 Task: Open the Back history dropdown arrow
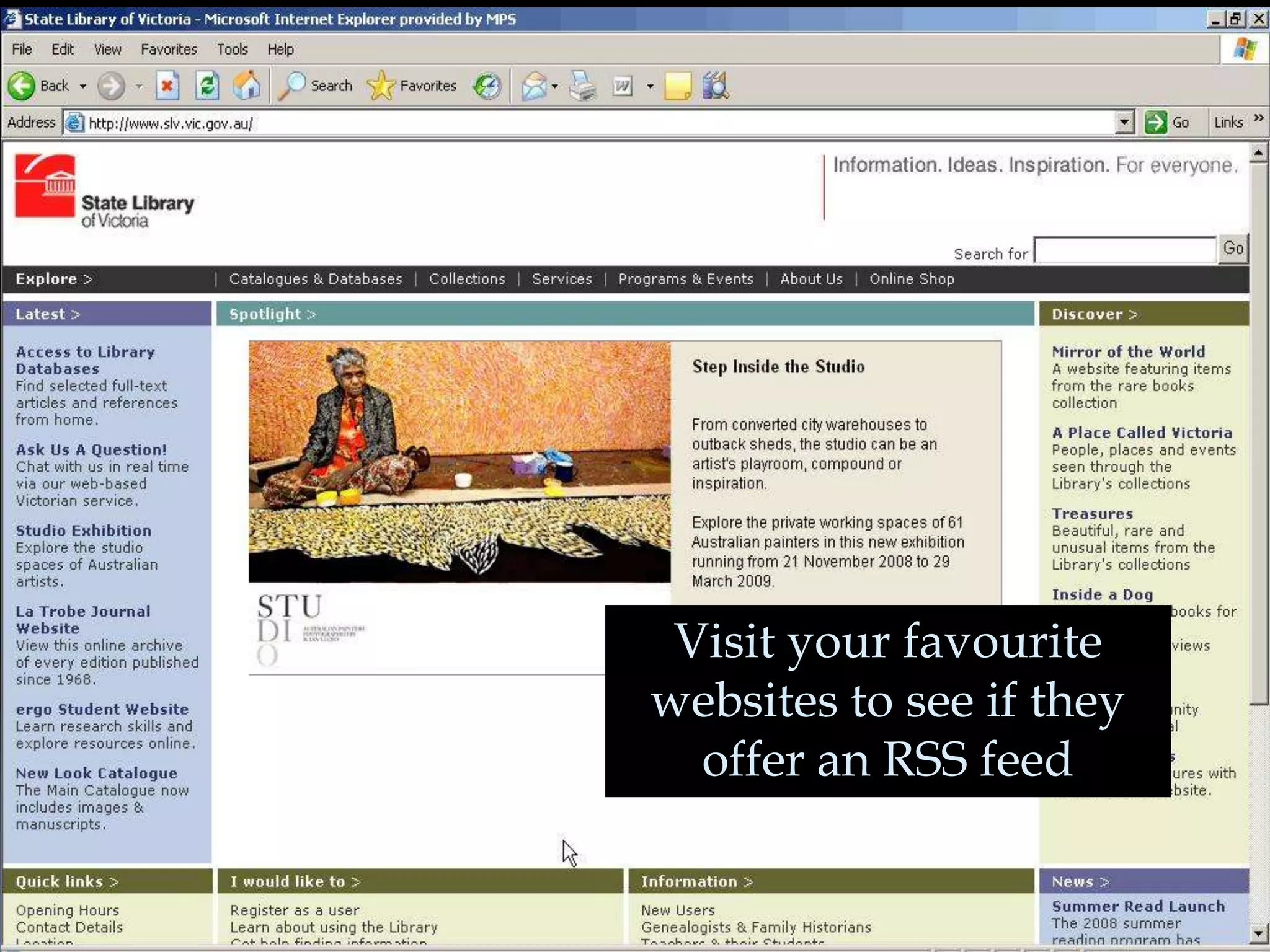click(x=82, y=86)
